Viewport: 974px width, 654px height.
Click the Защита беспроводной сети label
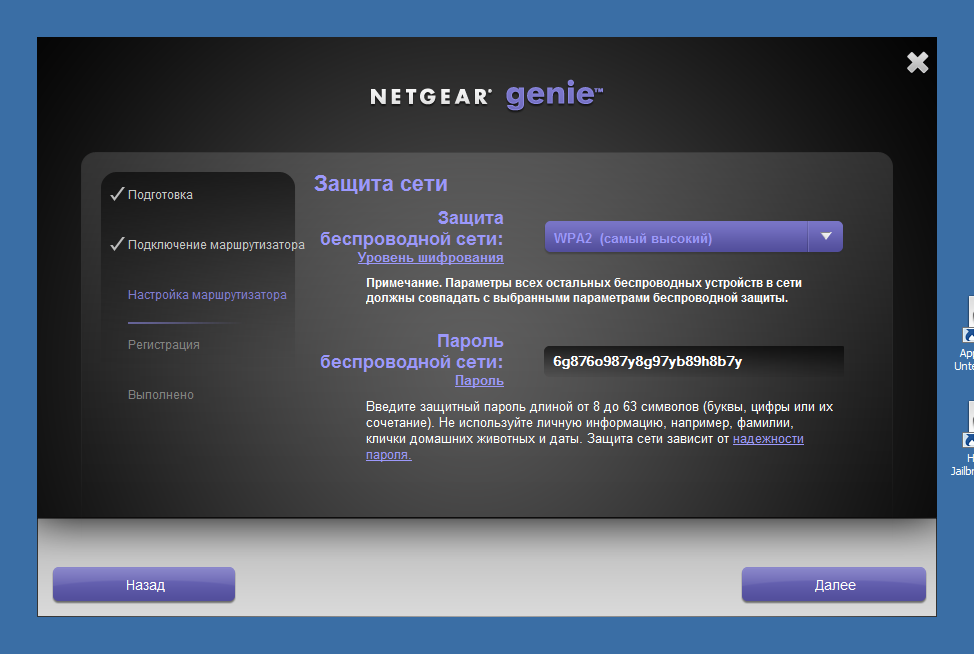[x=411, y=228]
